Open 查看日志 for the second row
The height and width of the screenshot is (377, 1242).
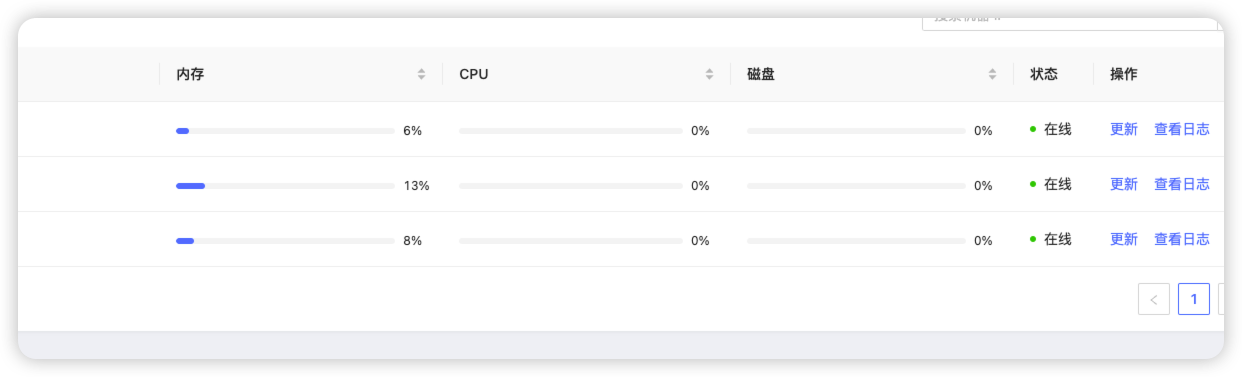tap(1182, 184)
